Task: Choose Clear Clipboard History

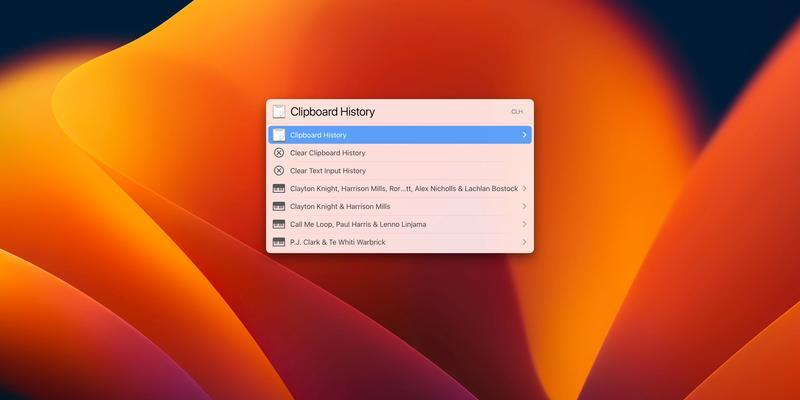Action: [x=400, y=153]
